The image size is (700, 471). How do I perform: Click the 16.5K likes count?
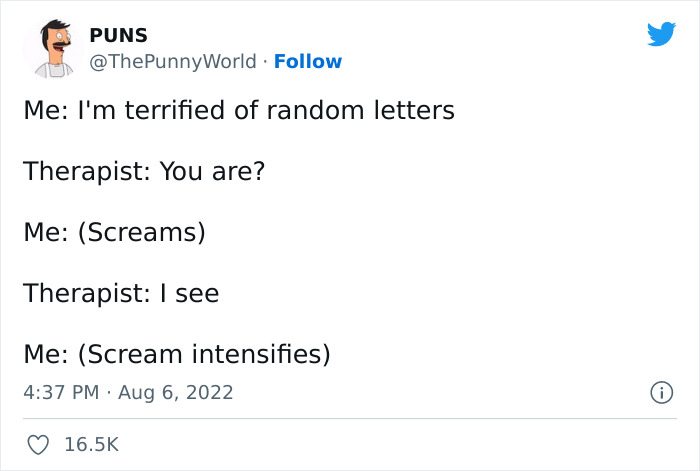tap(91, 443)
